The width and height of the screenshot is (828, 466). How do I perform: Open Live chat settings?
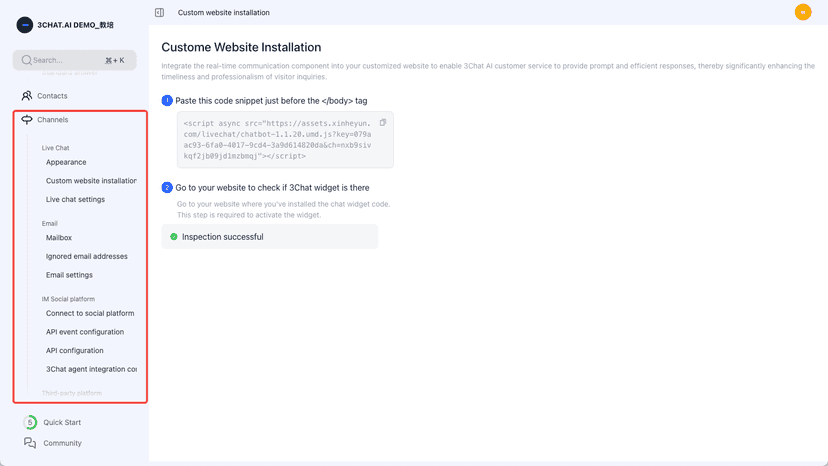(76, 199)
